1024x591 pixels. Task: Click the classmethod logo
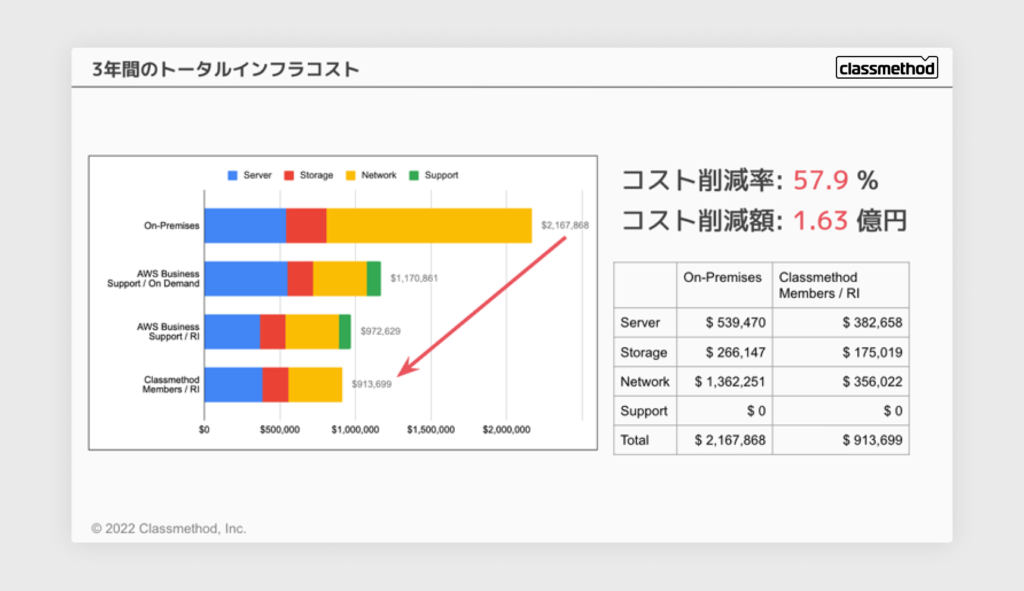(x=886, y=68)
